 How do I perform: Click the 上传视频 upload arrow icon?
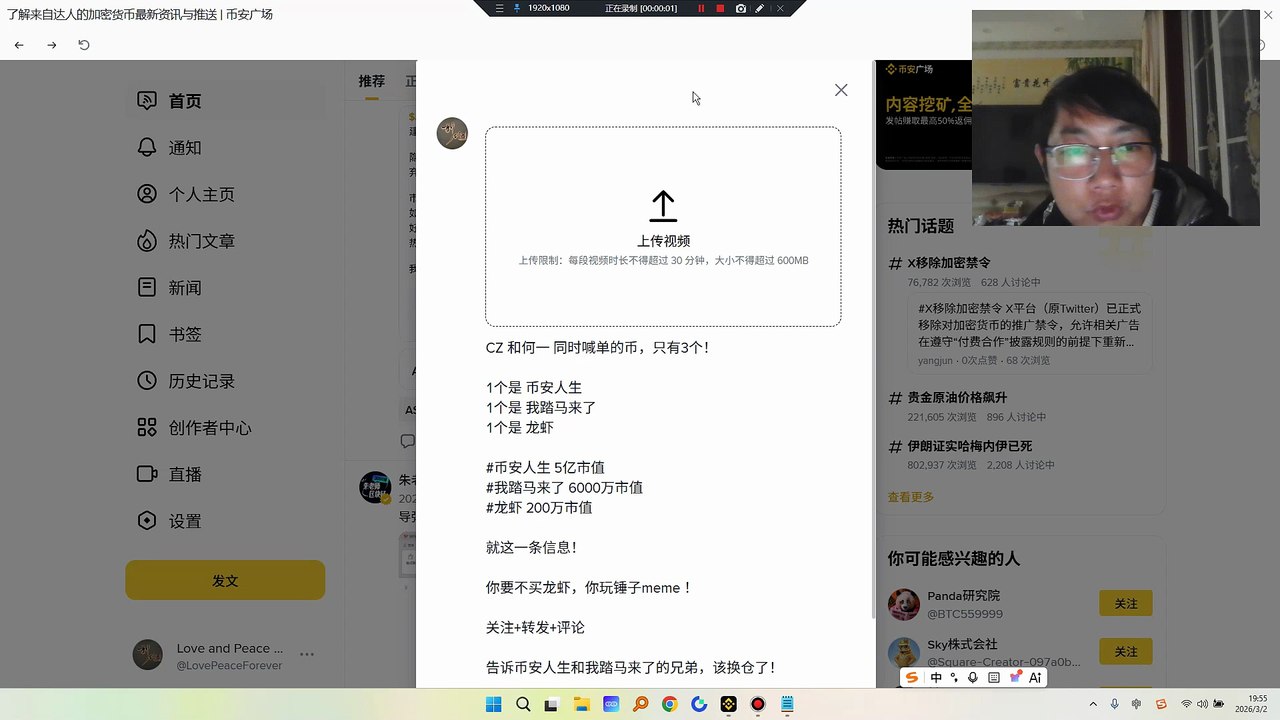coord(663,206)
